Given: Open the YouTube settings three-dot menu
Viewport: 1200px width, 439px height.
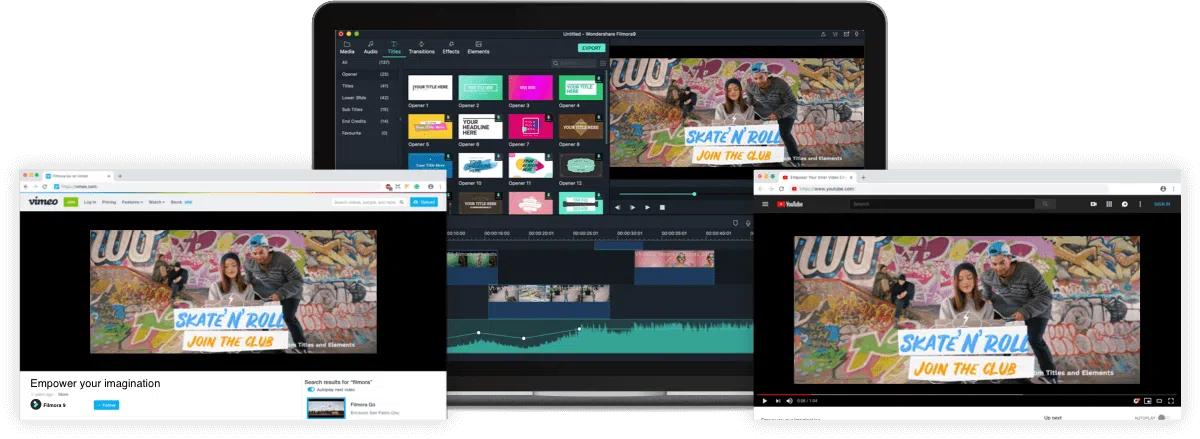Looking at the screenshot, I should [1140, 204].
